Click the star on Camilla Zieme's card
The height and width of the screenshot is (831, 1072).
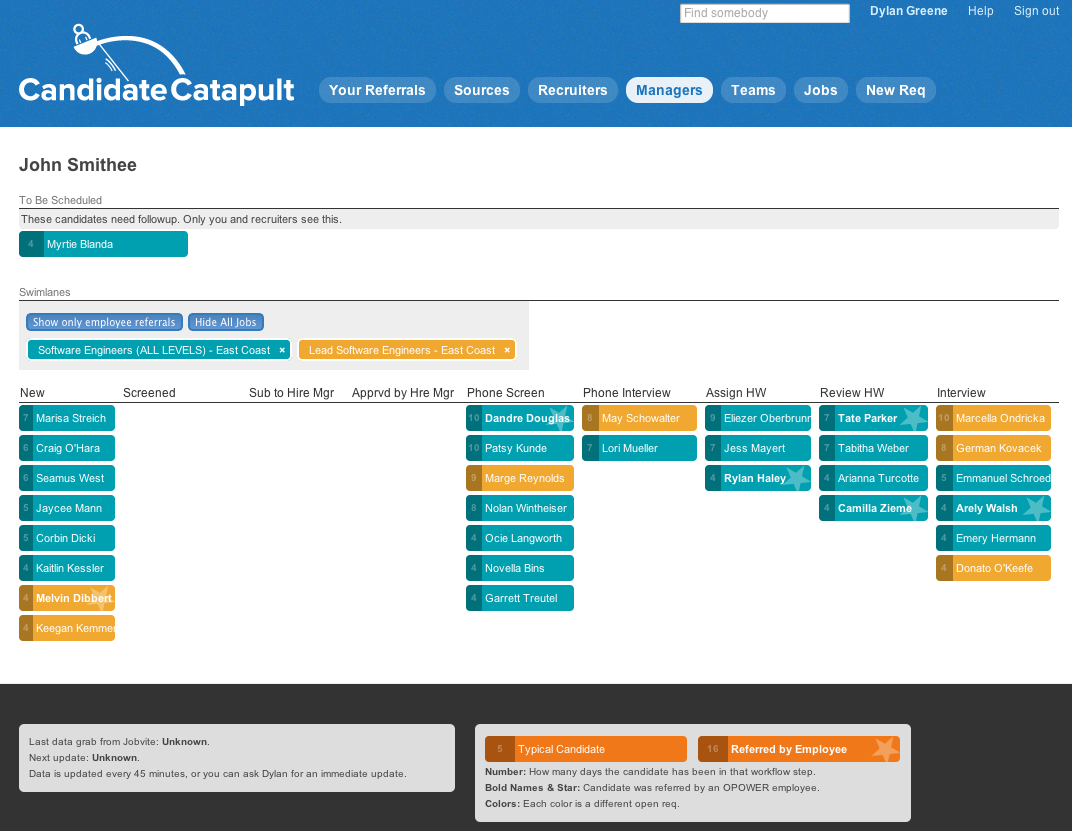click(912, 508)
